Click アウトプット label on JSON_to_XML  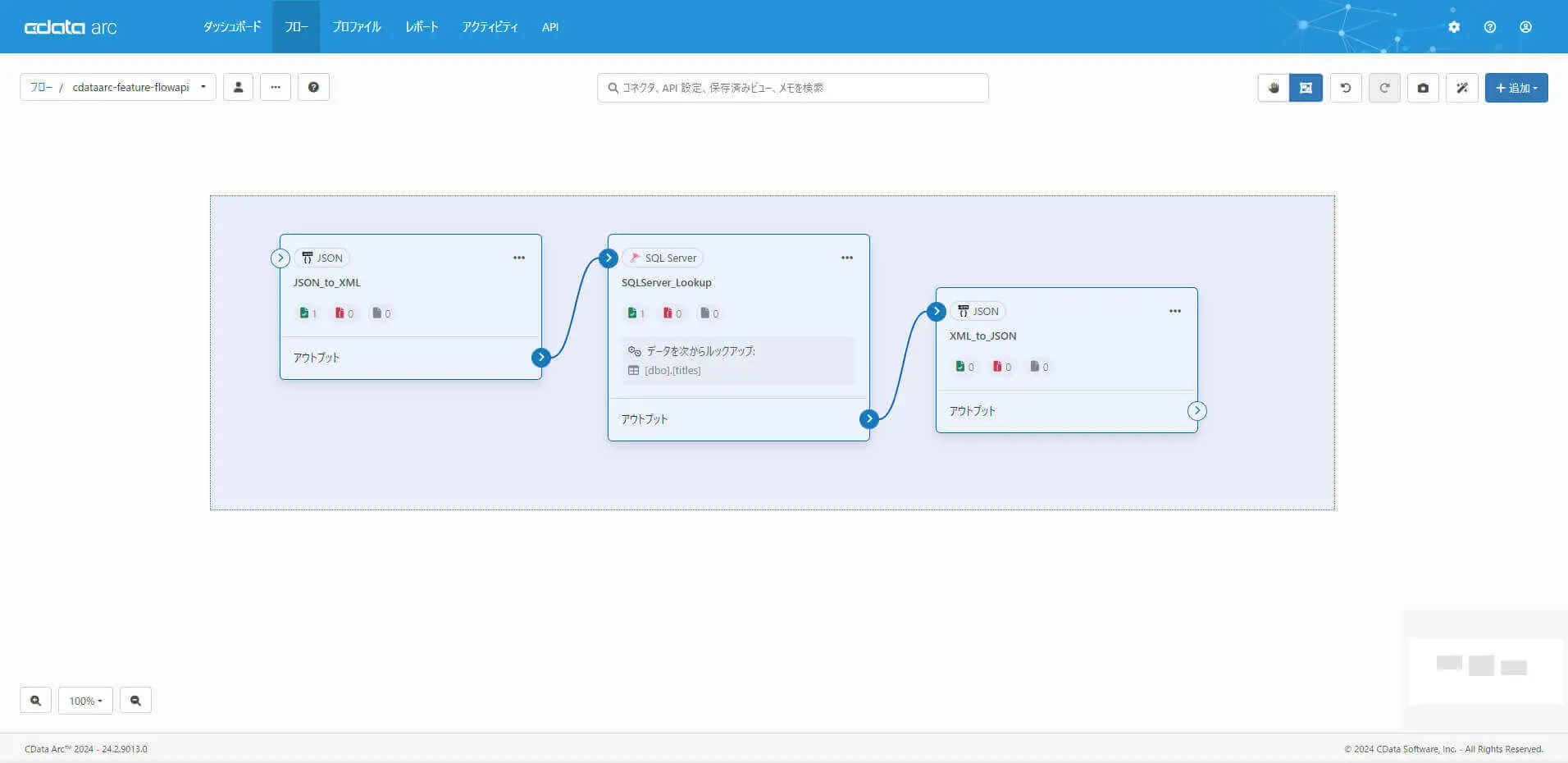(x=317, y=358)
